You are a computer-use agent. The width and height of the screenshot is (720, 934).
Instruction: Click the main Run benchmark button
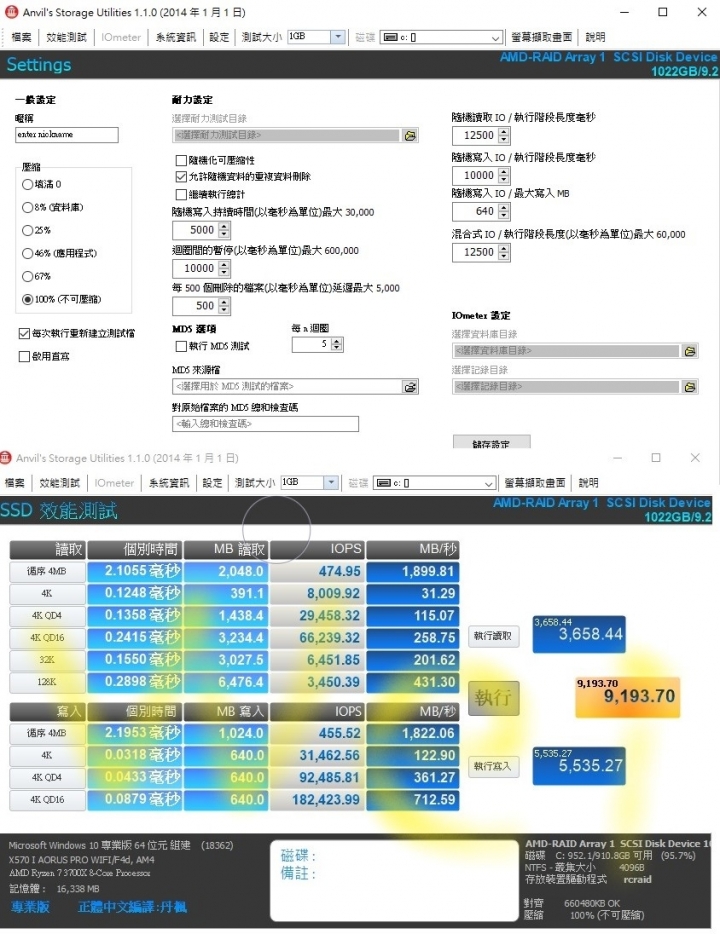pyautogui.click(x=493, y=698)
